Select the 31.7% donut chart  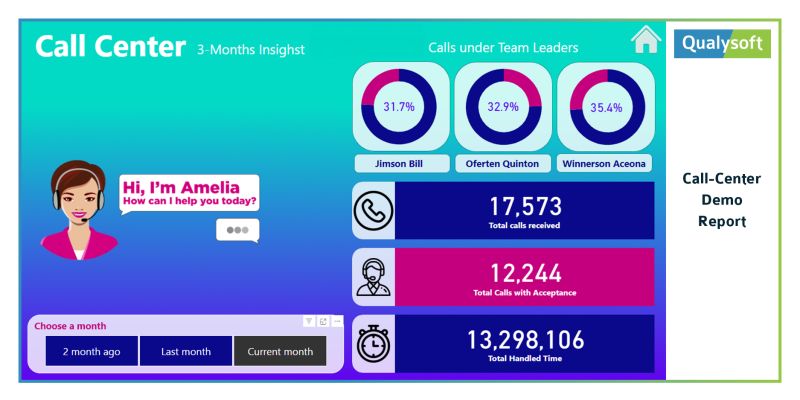(x=399, y=107)
